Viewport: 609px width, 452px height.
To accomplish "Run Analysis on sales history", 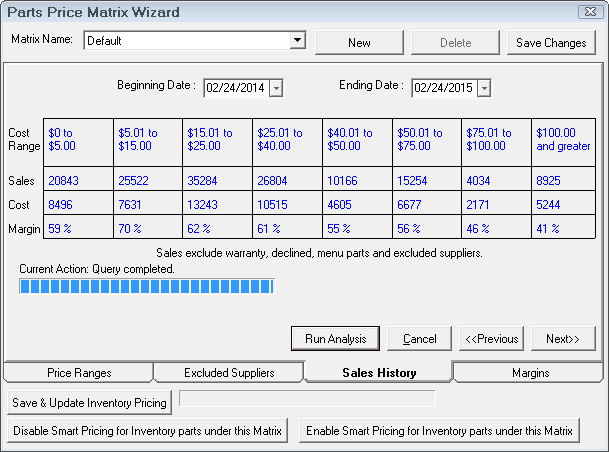I will coord(335,339).
